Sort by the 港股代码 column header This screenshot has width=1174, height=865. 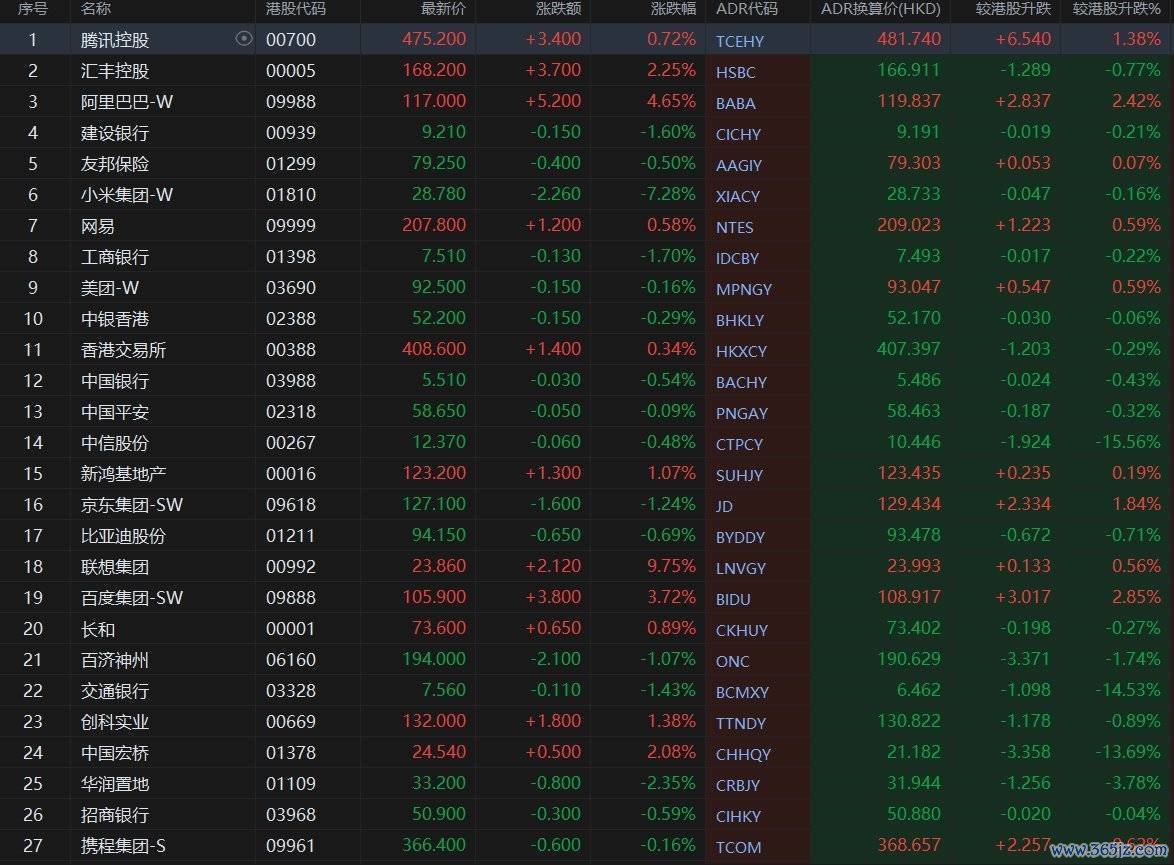pos(296,9)
